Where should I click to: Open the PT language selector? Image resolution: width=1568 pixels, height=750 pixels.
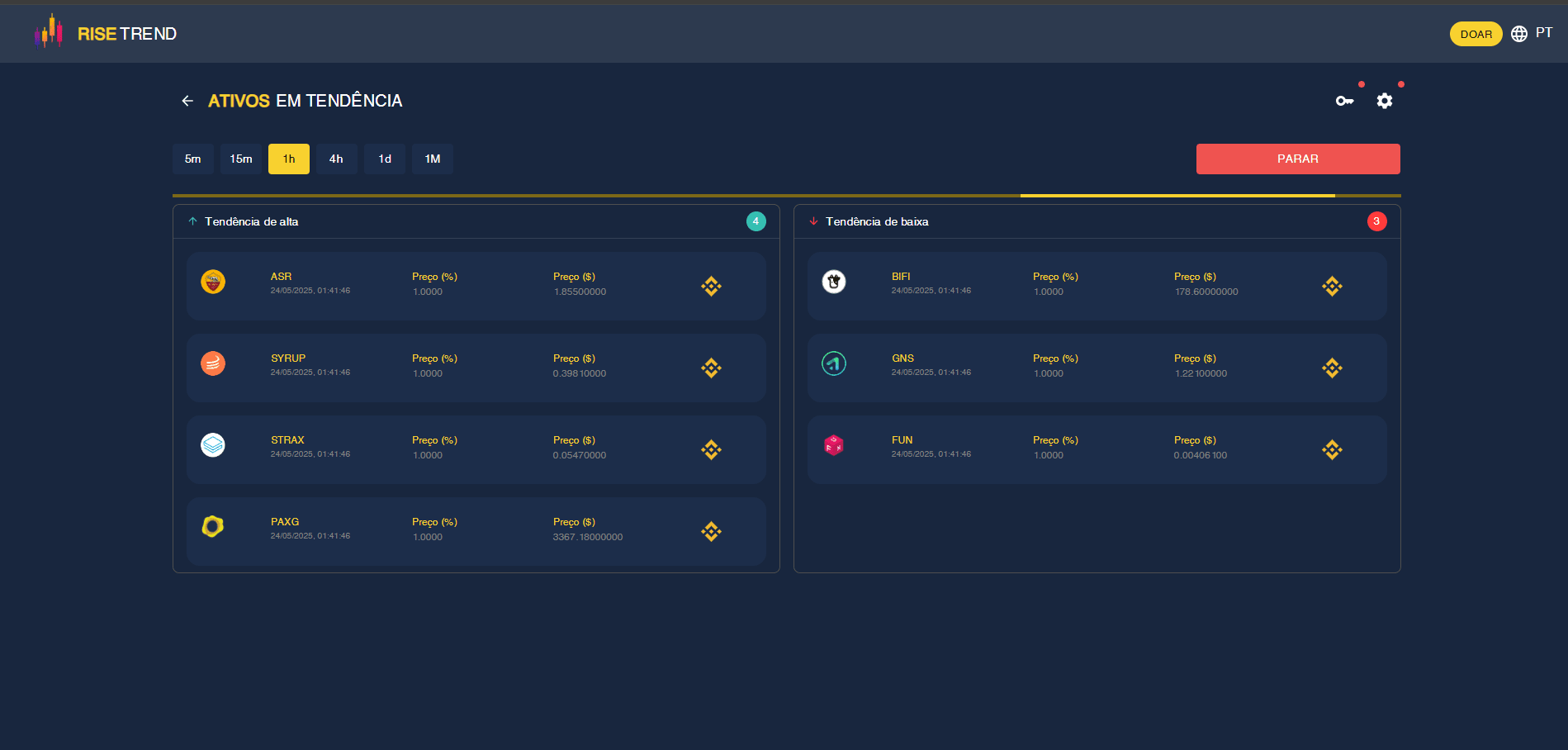point(1544,33)
